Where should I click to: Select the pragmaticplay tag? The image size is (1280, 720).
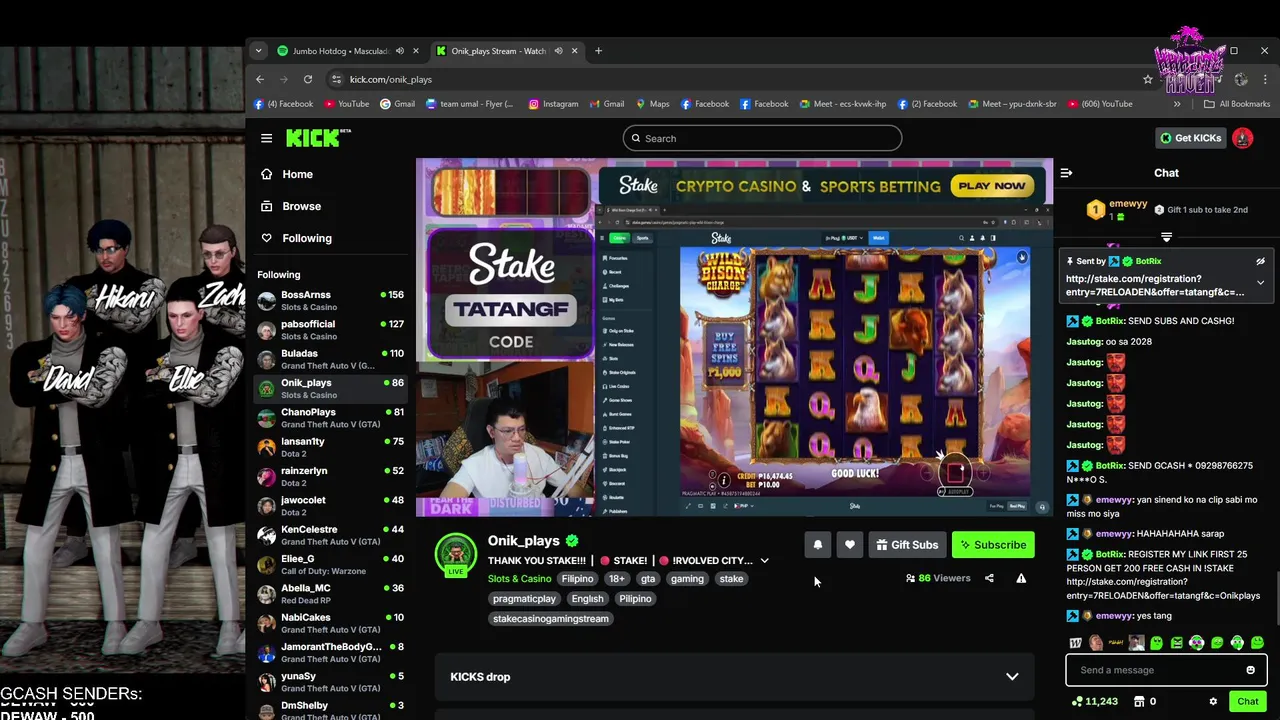pyautogui.click(x=524, y=598)
